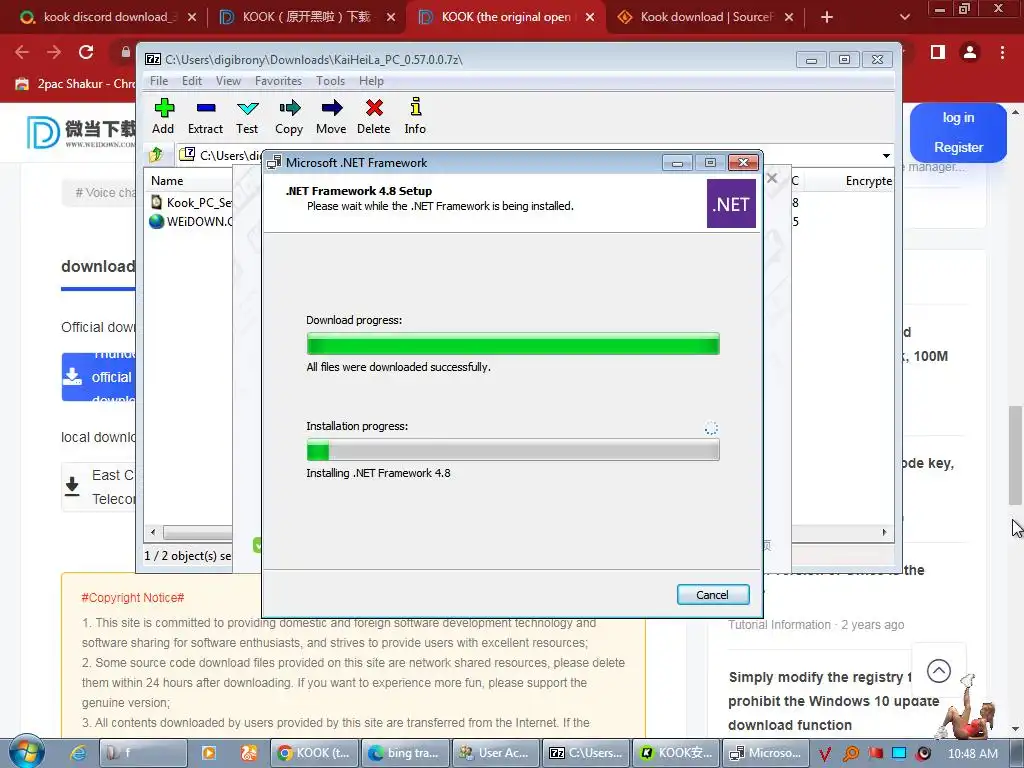Reload the page in Chrome
Viewport: 1024px width, 768px height.
click(86, 52)
